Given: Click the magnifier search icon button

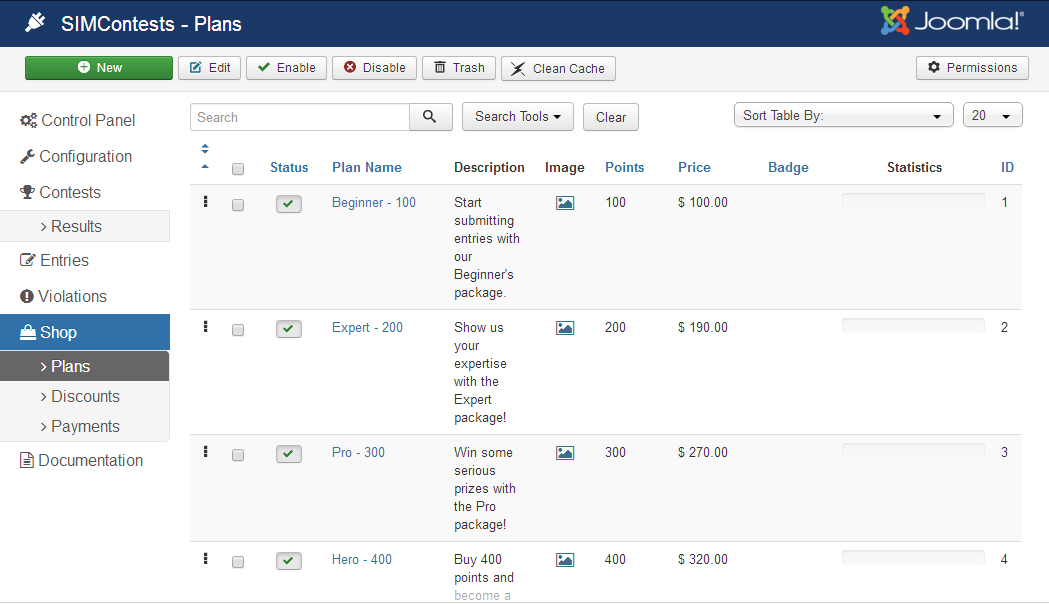Looking at the screenshot, I should tap(430, 117).
